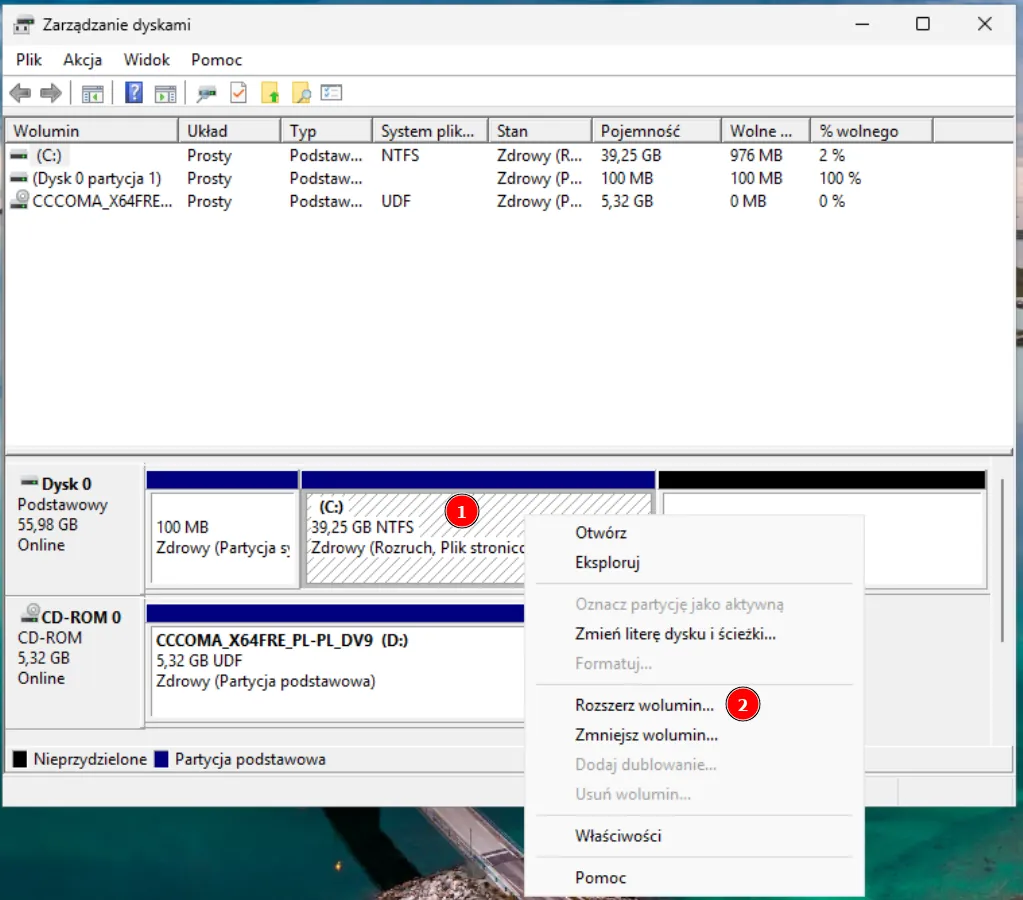Choose Rozszerz wolumin from the context menu
1023x900 pixels.
645,704
